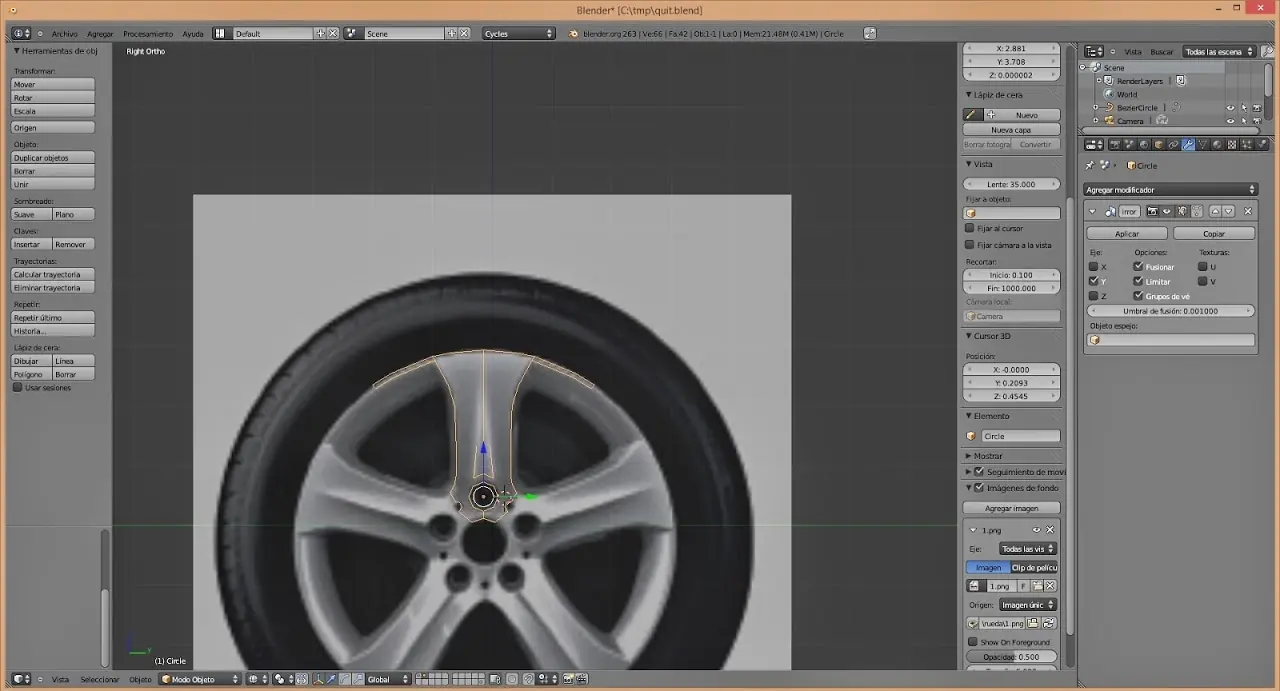Image resolution: width=1280 pixels, height=691 pixels.
Task: Click the 1.png image datablock browse icon
Action: pyautogui.click(x=974, y=585)
